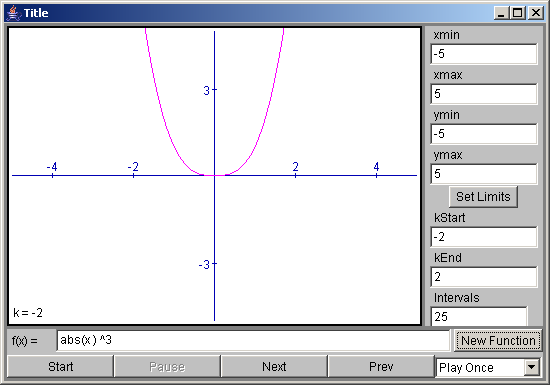Click the k = -2 label in graph
Image resolution: width=550 pixels, height=385 pixels.
click(28, 313)
